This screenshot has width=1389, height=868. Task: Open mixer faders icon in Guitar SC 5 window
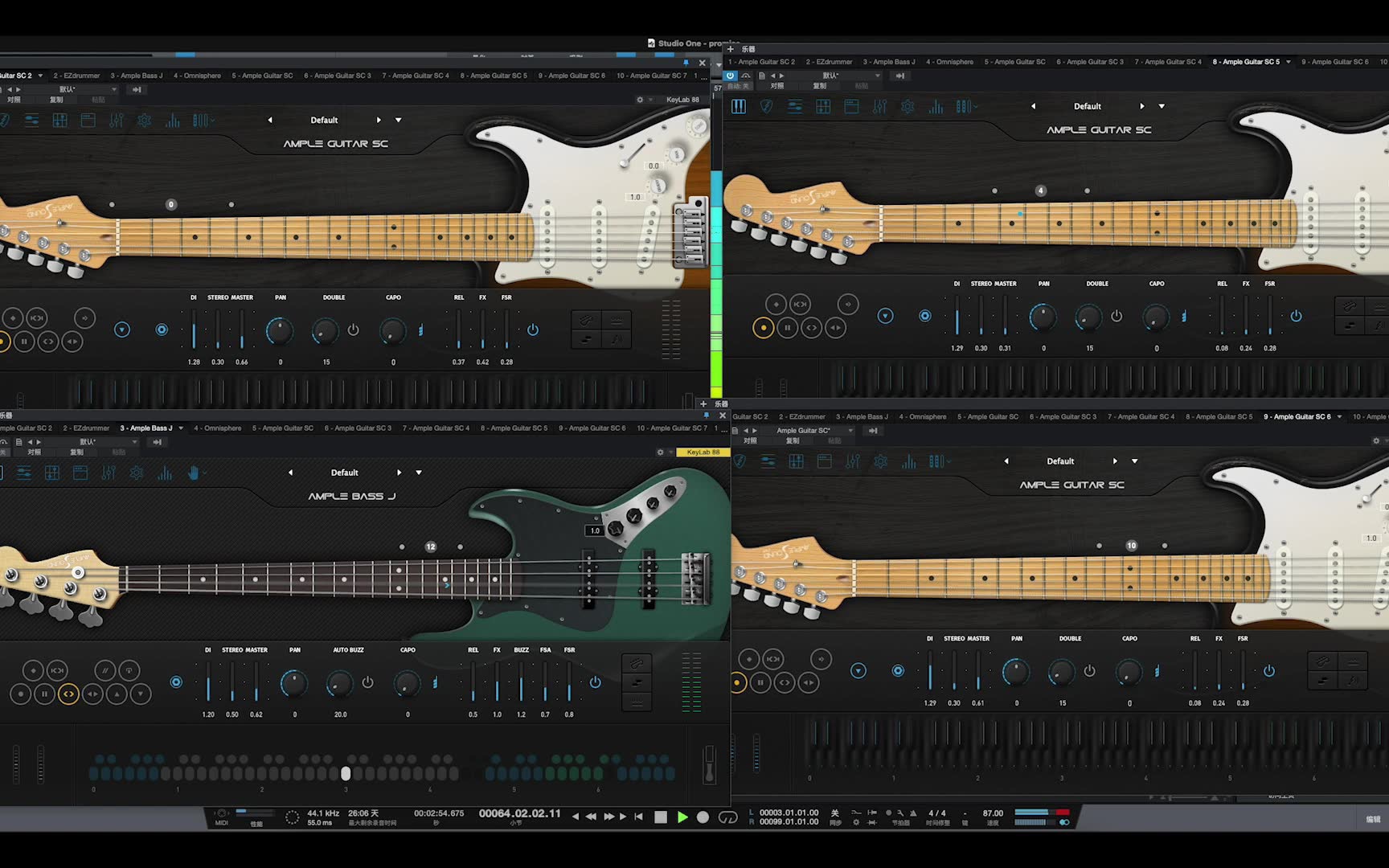click(x=879, y=106)
